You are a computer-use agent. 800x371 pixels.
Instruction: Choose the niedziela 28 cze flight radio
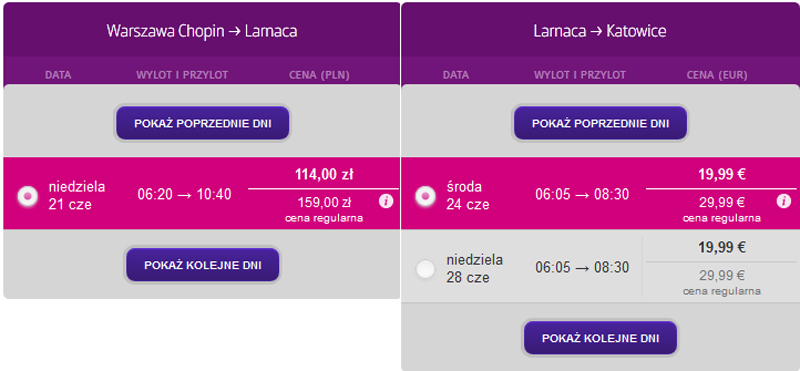point(425,269)
